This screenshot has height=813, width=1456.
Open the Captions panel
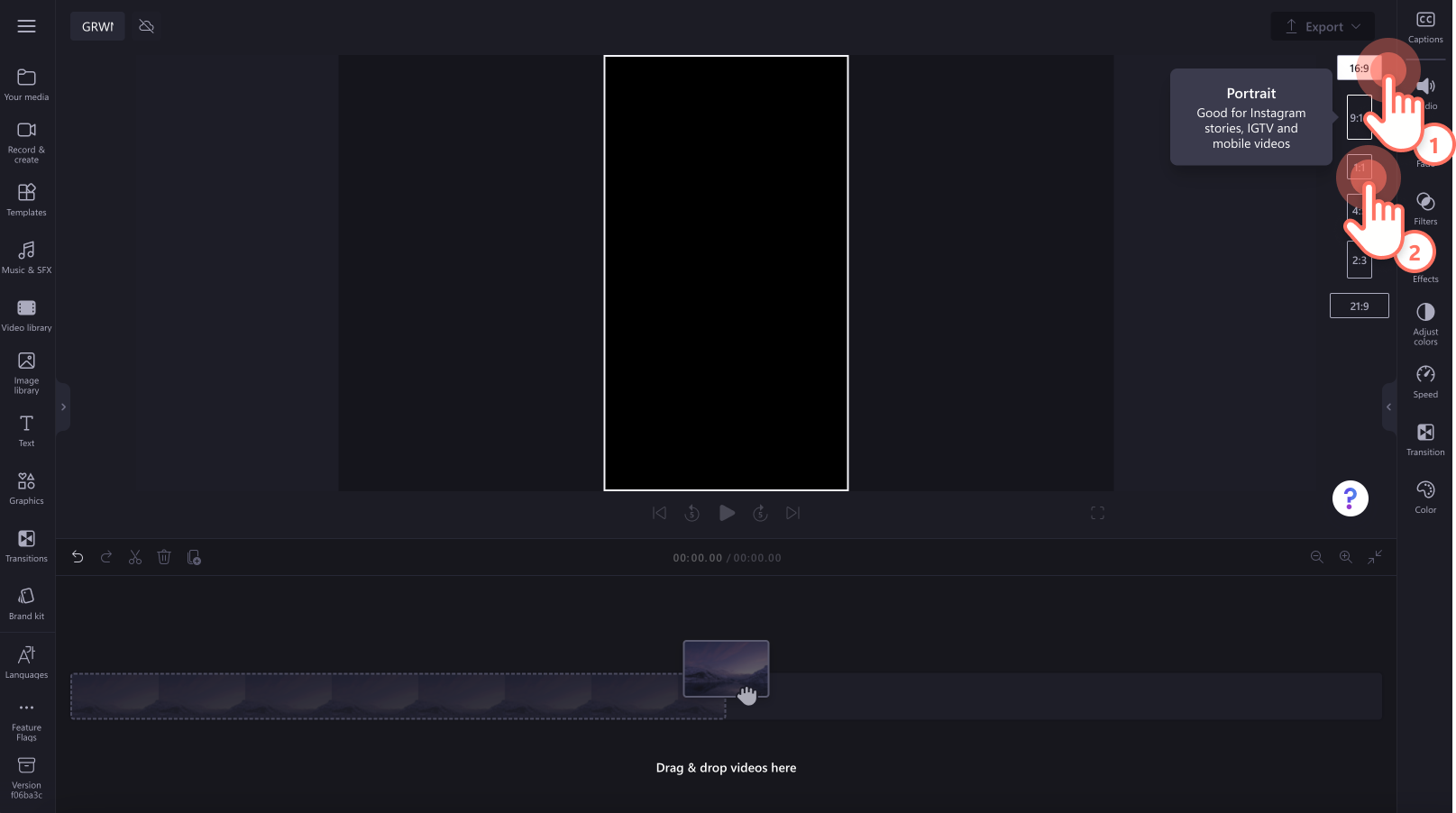(x=1425, y=28)
